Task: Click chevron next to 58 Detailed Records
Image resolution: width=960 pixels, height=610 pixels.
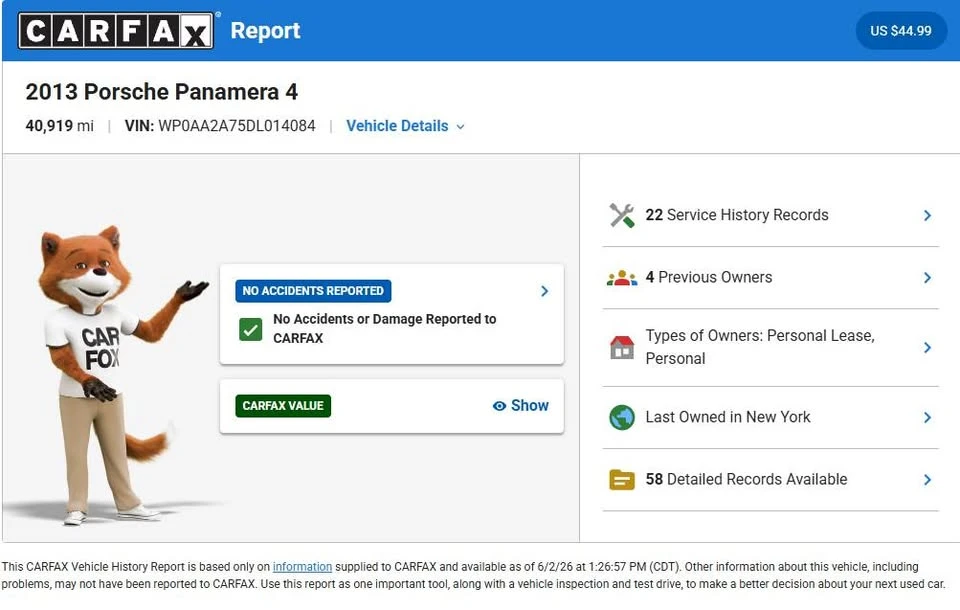Action: [x=928, y=480]
